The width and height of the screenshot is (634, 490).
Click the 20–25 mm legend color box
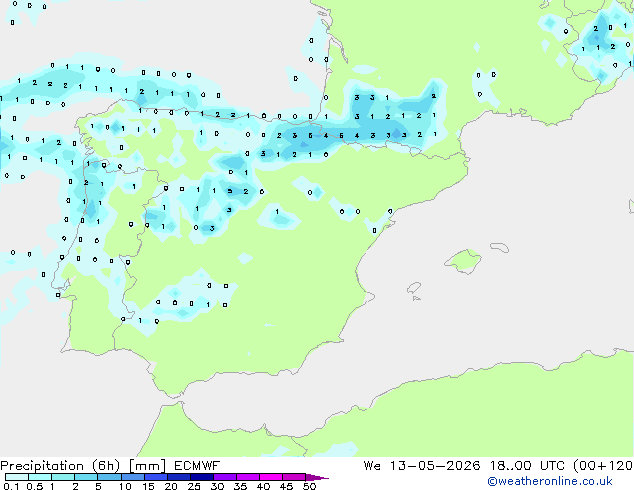click(179, 477)
